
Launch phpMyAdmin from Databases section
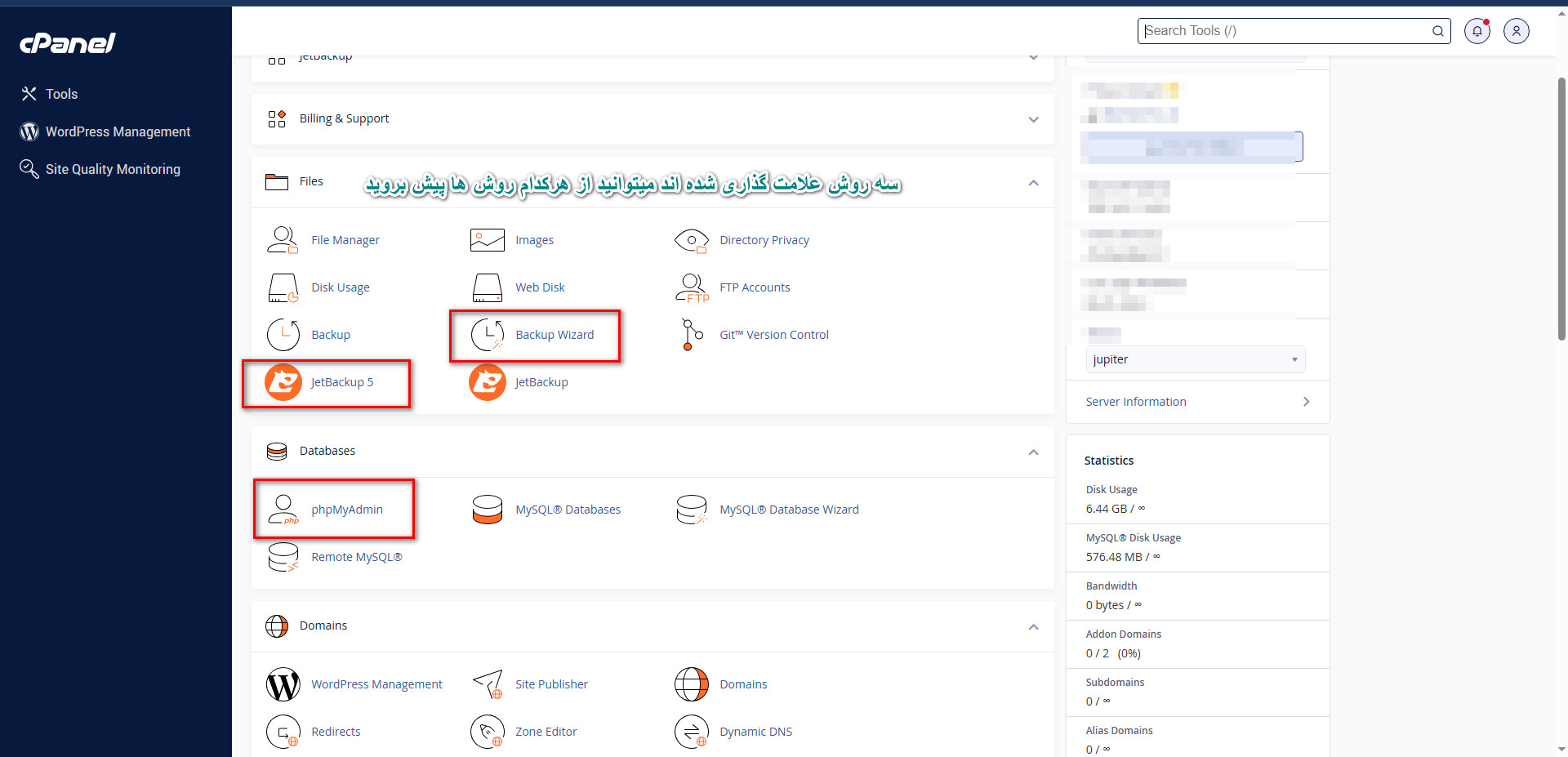[347, 509]
